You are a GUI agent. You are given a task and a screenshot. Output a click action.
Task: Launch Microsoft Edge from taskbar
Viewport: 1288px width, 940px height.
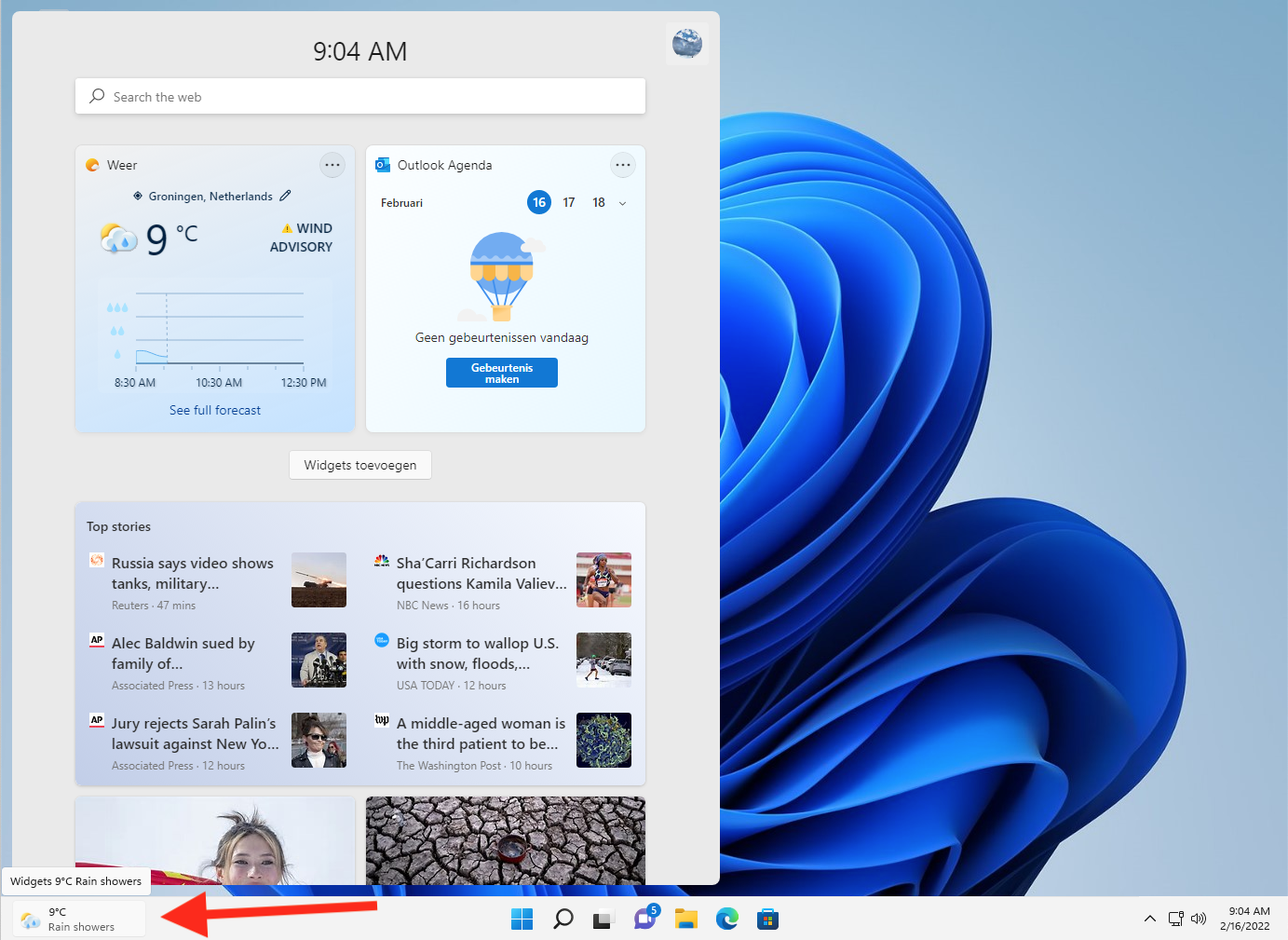coord(726,920)
